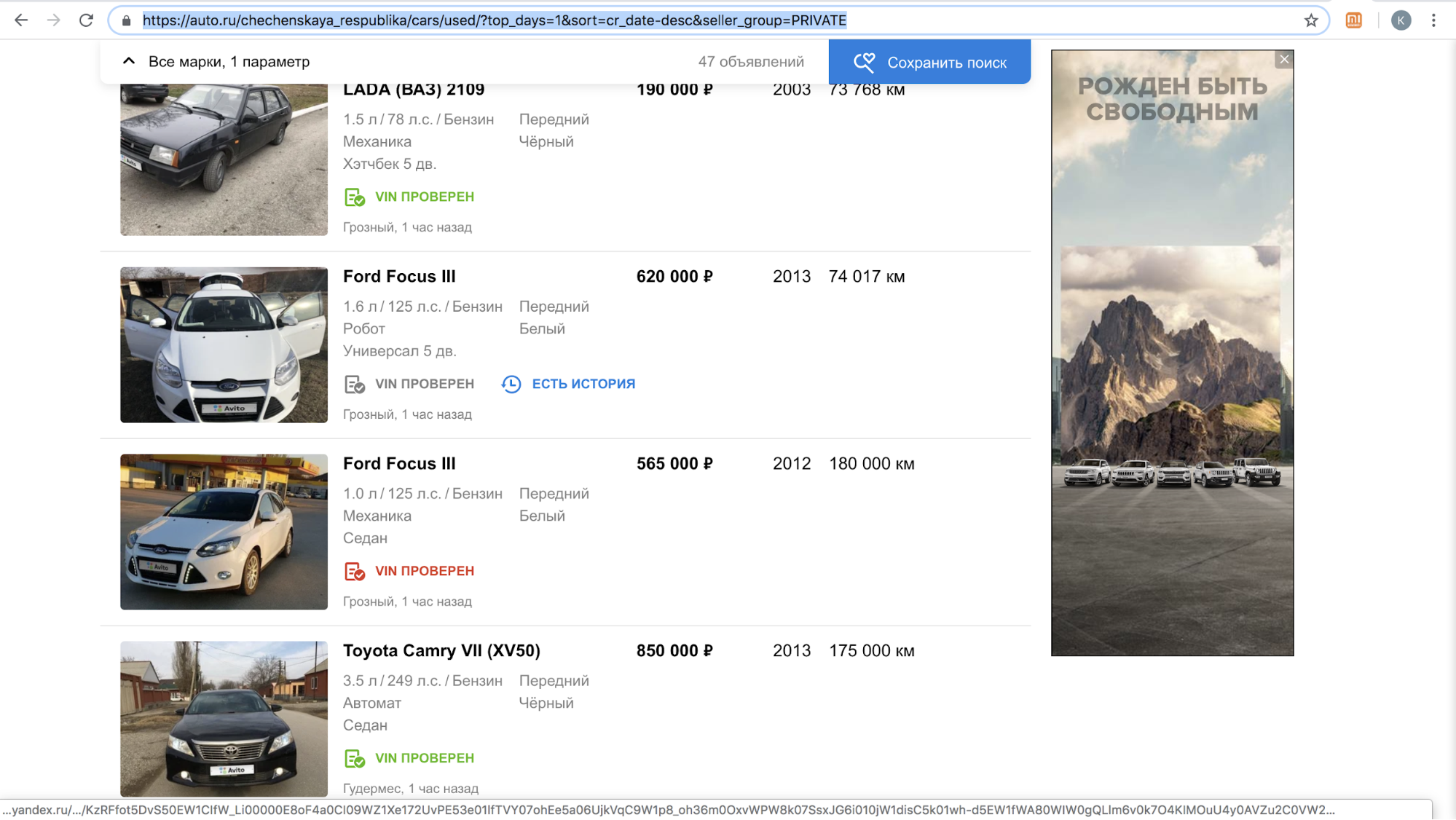Reload the page with refresh icon
Viewport: 1456px width, 820px height.
click(x=86, y=20)
